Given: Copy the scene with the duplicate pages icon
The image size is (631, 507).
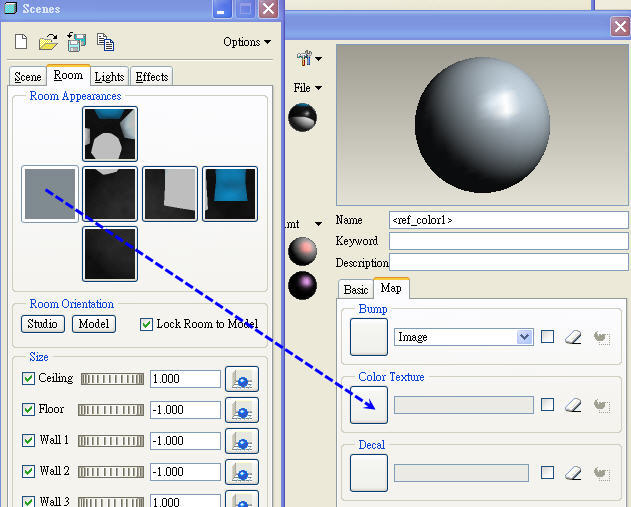Looking at the screenshot, I should tap(105, 42).
